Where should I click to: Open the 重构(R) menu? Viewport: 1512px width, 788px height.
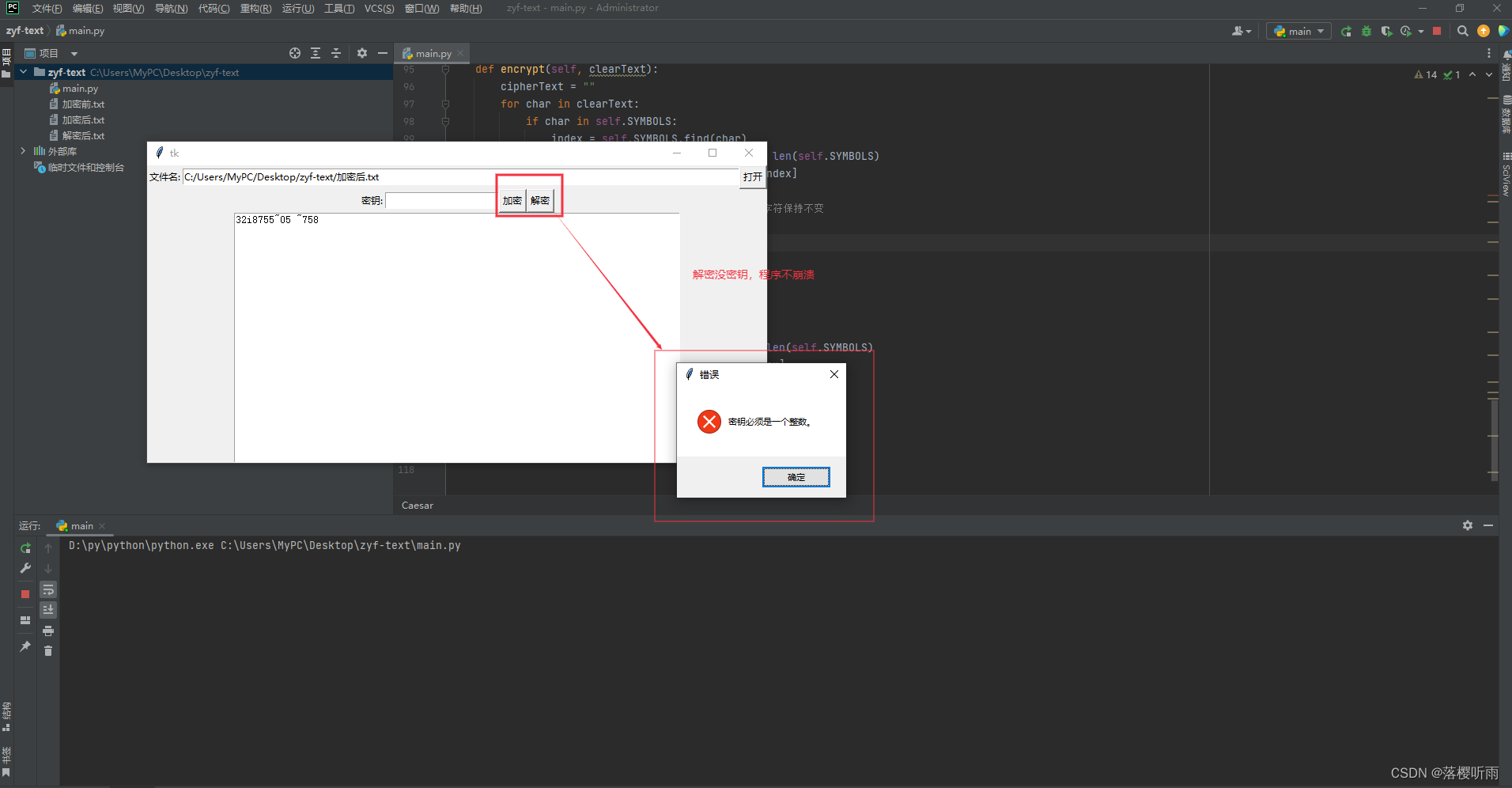tap(255, 9)
